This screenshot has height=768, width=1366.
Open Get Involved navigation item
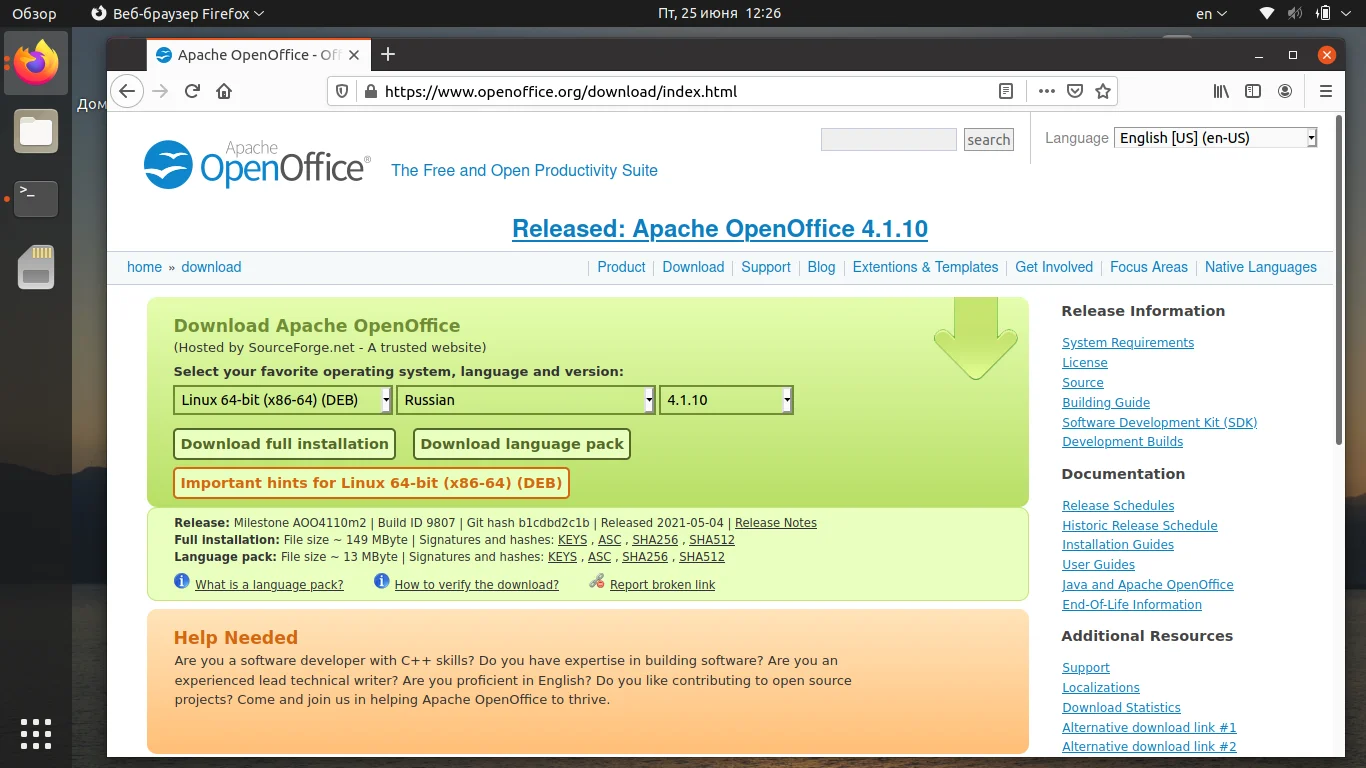(x=1054, y=267)
